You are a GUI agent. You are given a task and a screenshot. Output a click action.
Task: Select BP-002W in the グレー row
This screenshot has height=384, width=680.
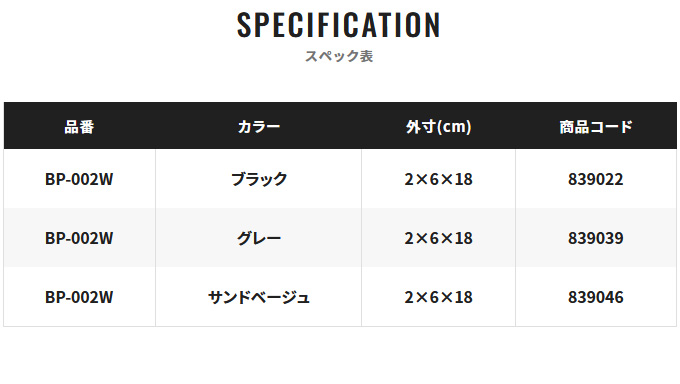(79, 238)
